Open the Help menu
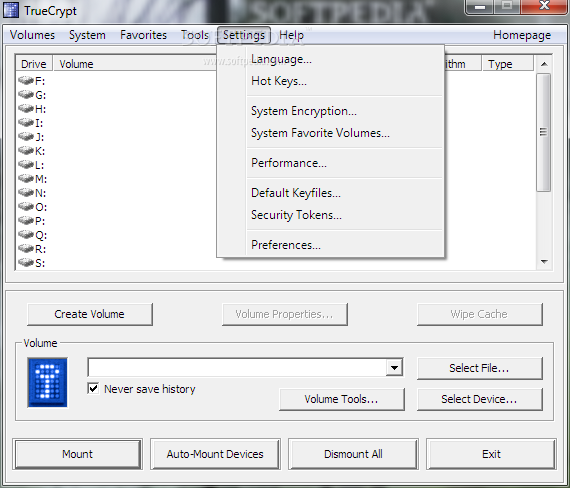 coord(292,35)
